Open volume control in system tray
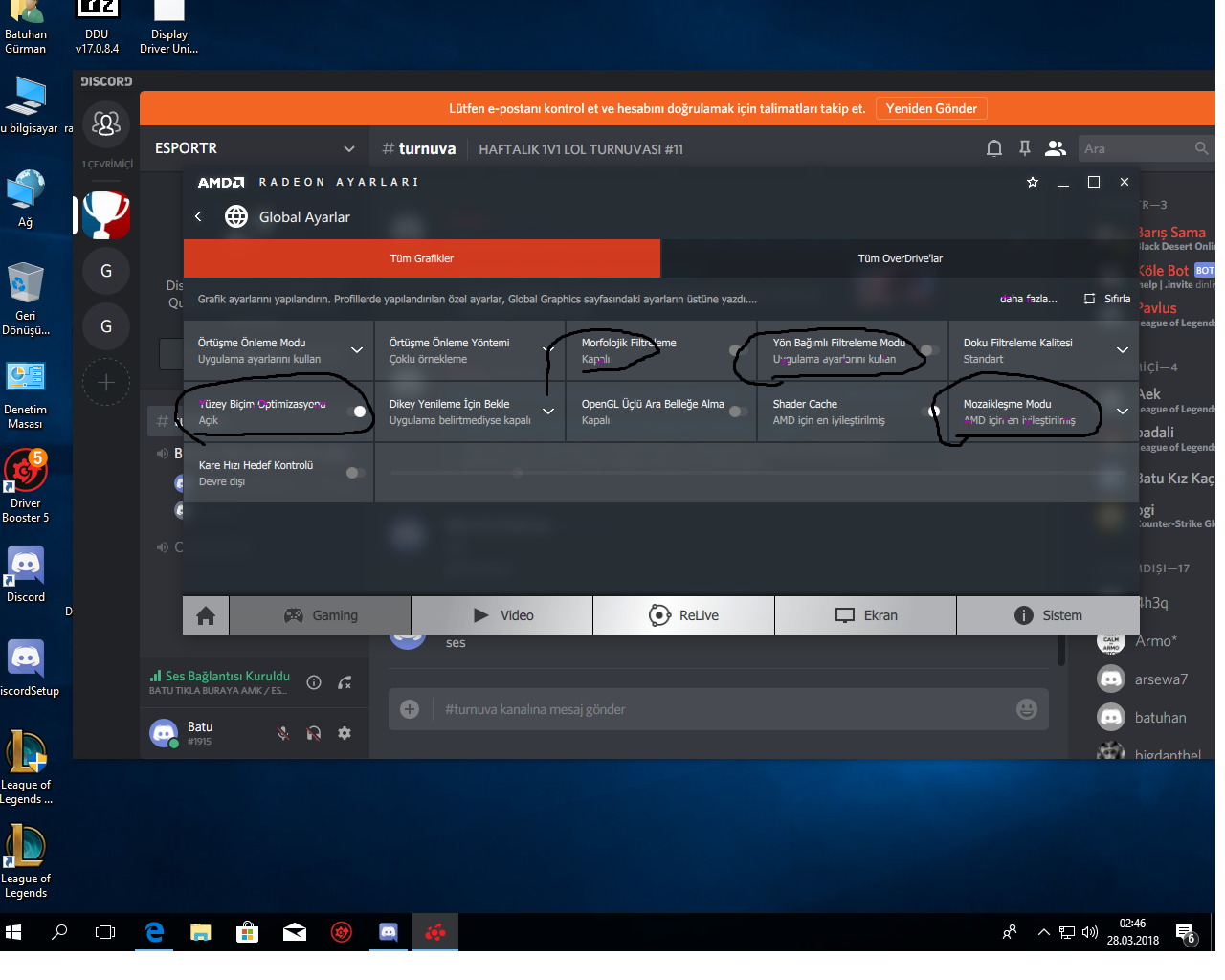This screenshot has height=980, width=1225. click(1089, 932)
